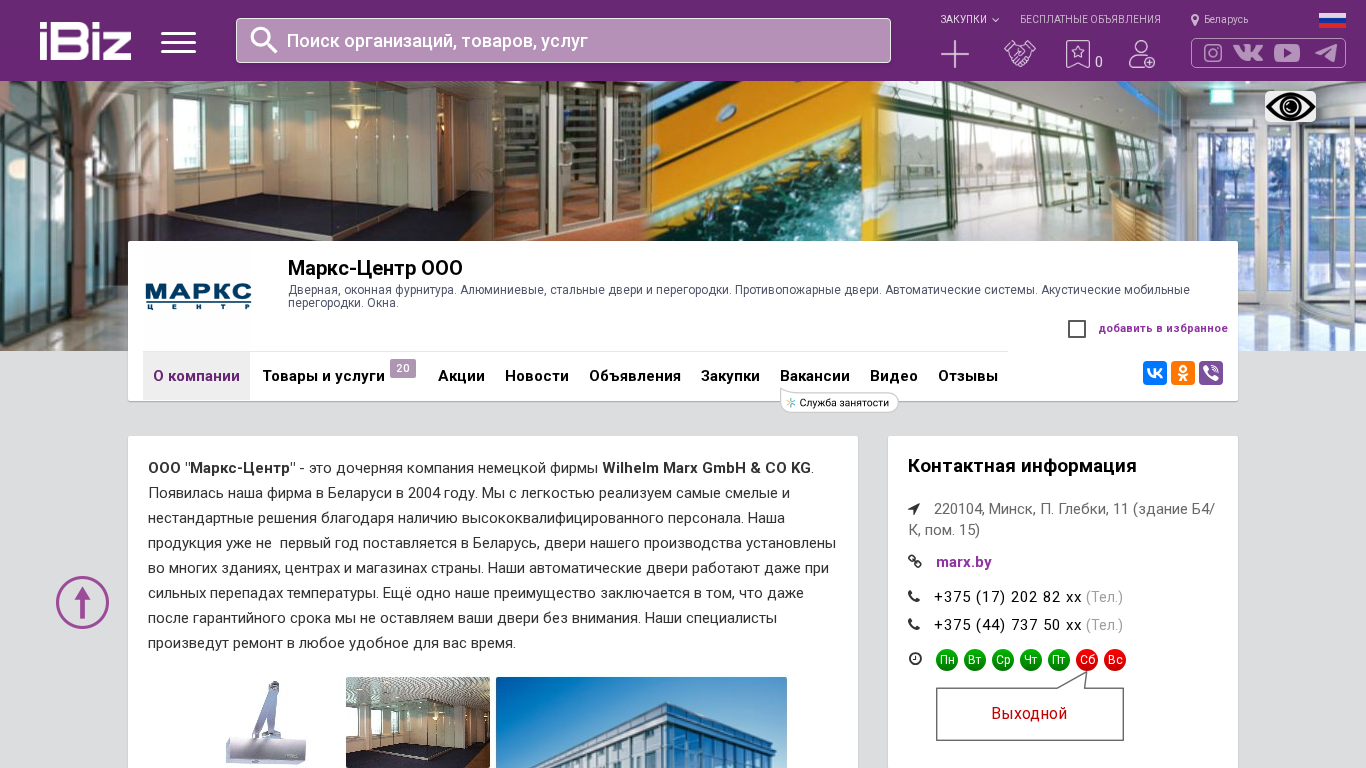Click the address location arrow icon
The height and width of the screenshot is (768, 1366).
click(x=914, y=509)
